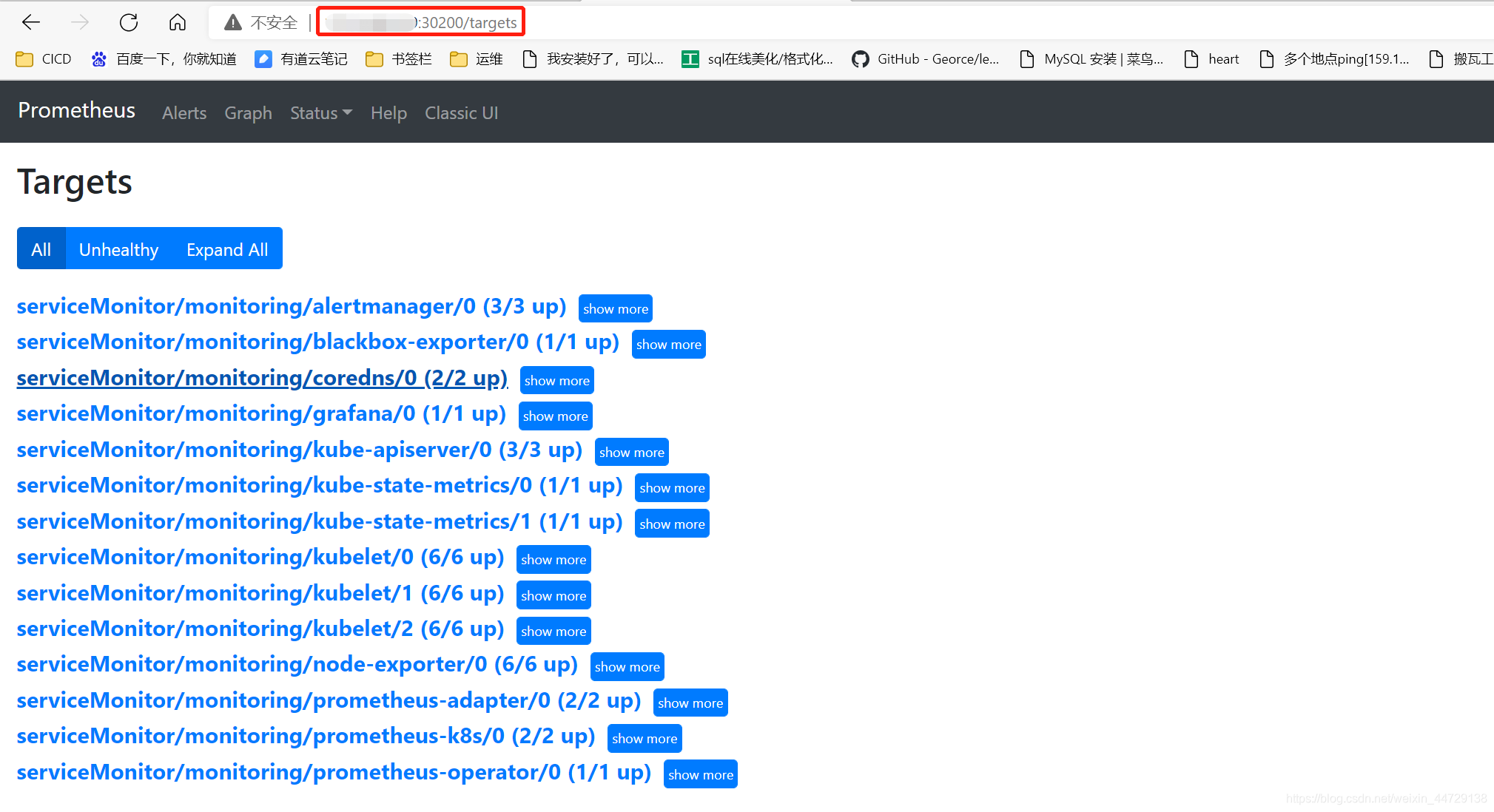Show more for alertmanager/0

(x=616, y=308)
